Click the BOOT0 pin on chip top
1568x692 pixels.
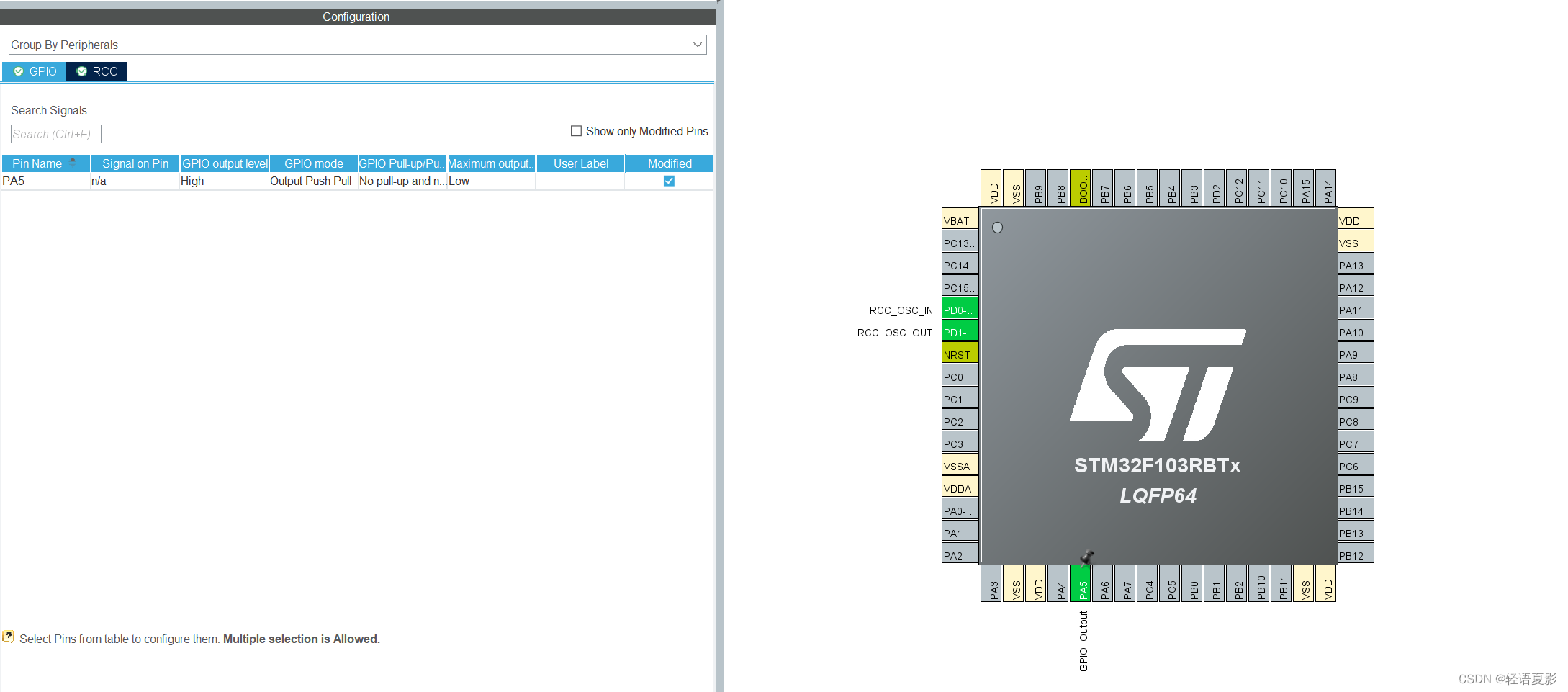1081,188
